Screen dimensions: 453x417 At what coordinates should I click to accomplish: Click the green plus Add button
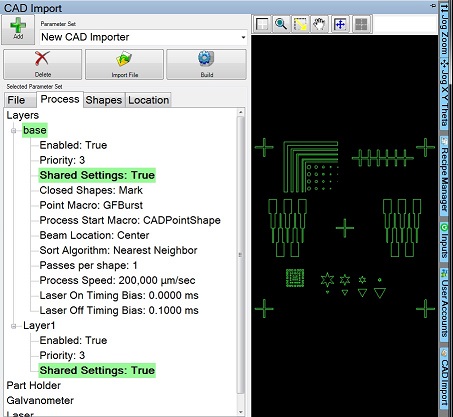18,30
